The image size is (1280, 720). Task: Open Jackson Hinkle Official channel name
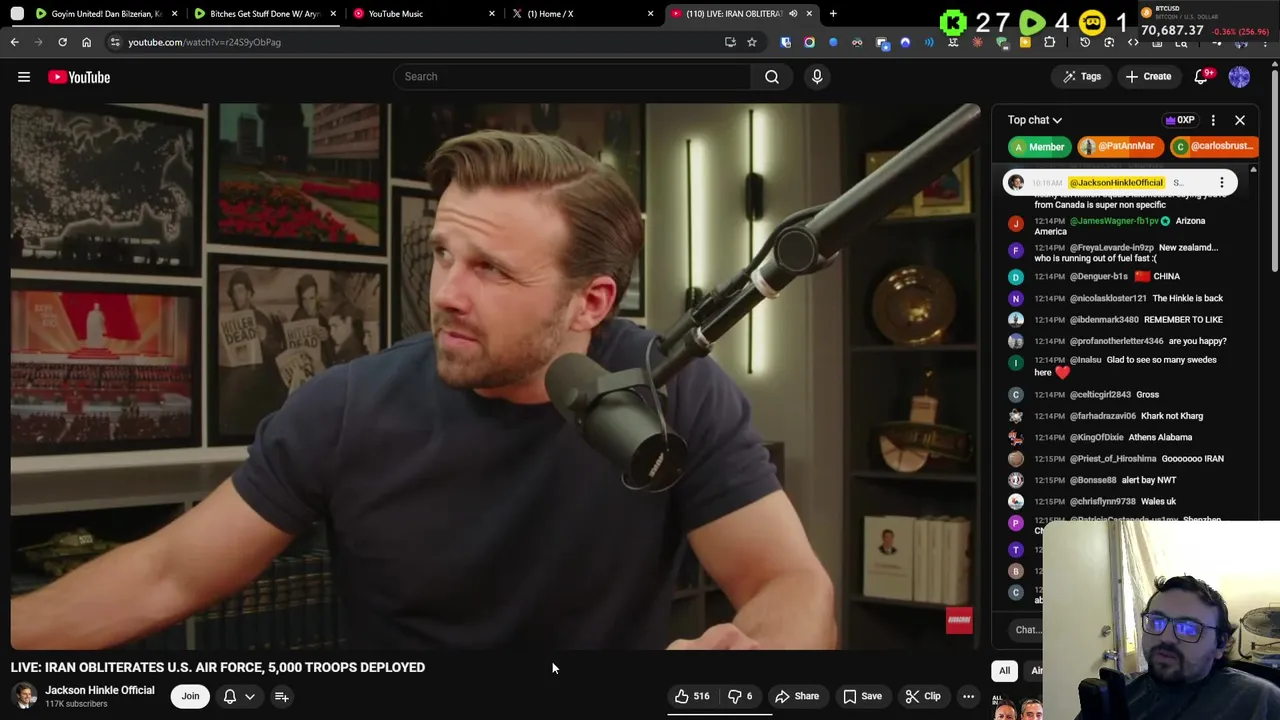[100, 690]
